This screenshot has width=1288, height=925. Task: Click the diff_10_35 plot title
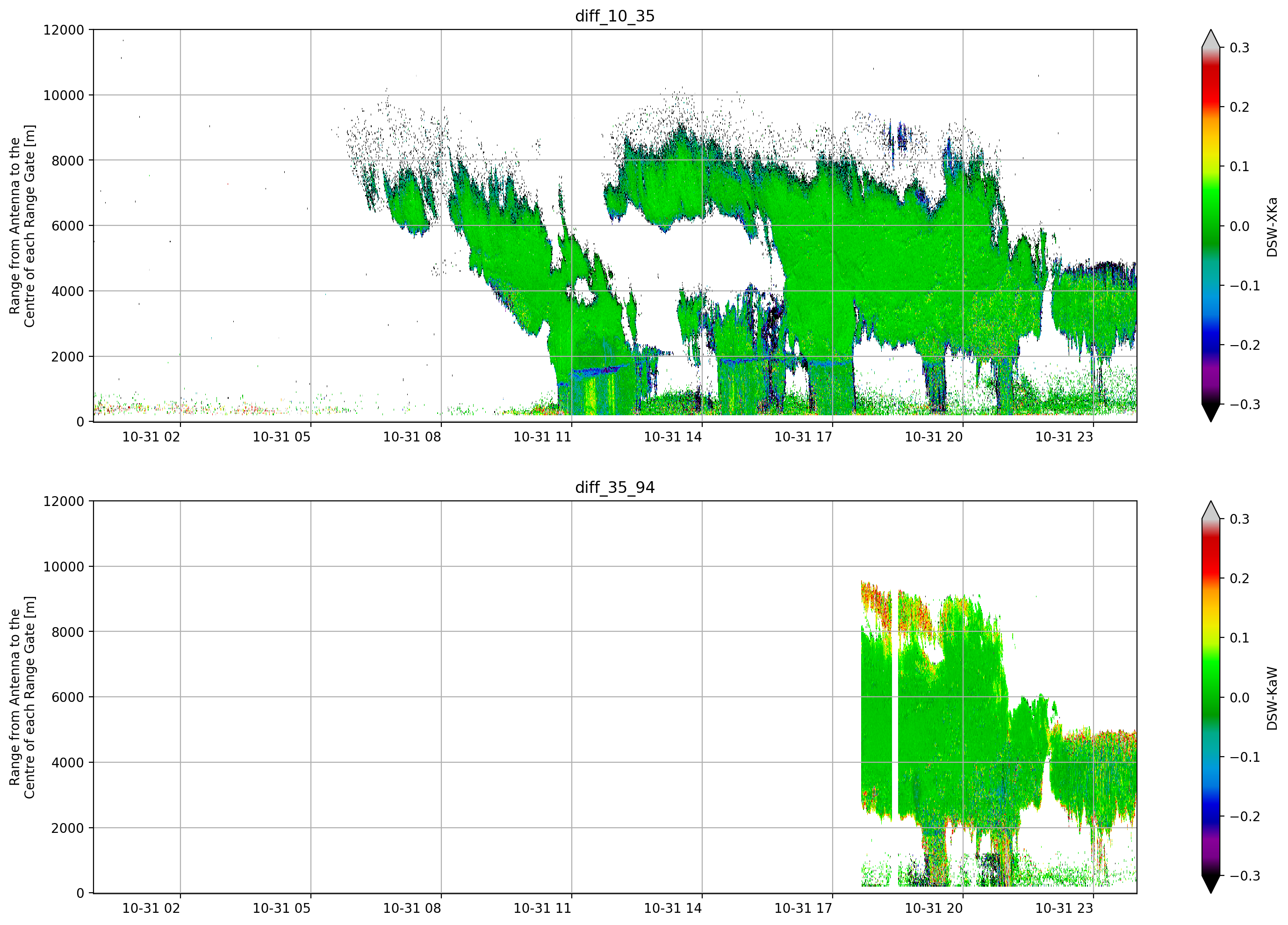(x=615, y=16)
